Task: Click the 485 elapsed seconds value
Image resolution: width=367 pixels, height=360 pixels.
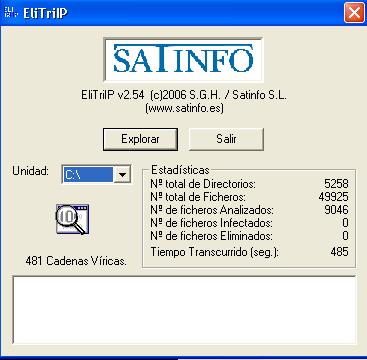Action: pyautogui.click(x=339, y=251)
